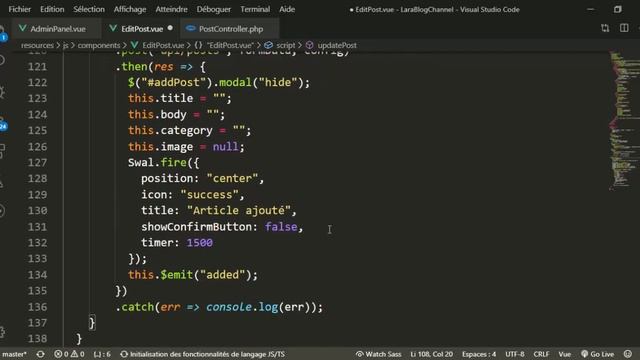Screen dimensions: 640x360
Task: Click the JS/TS language initialisation status
Action: click(202, 354)
